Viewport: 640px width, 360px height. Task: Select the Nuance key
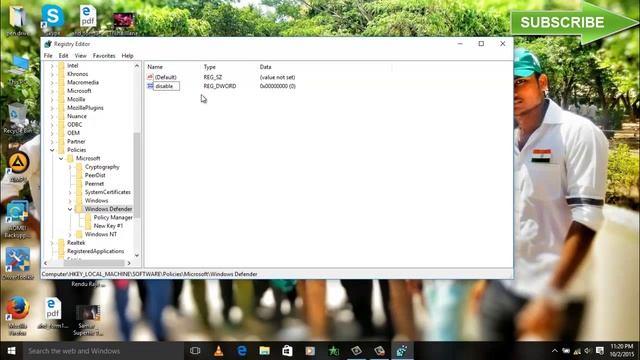coord(77,116)
